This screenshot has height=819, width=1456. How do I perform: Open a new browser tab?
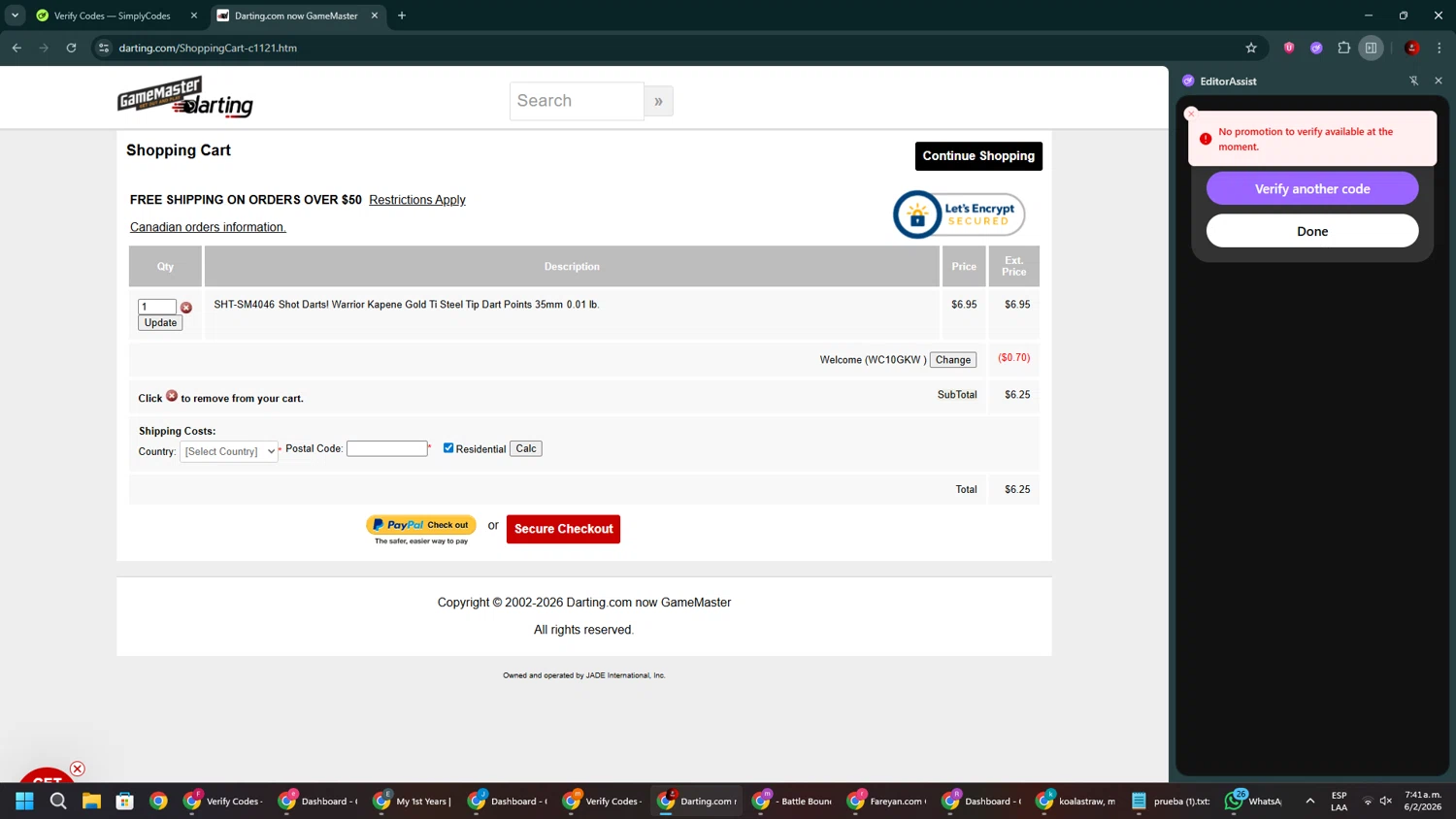click(402, 16)
